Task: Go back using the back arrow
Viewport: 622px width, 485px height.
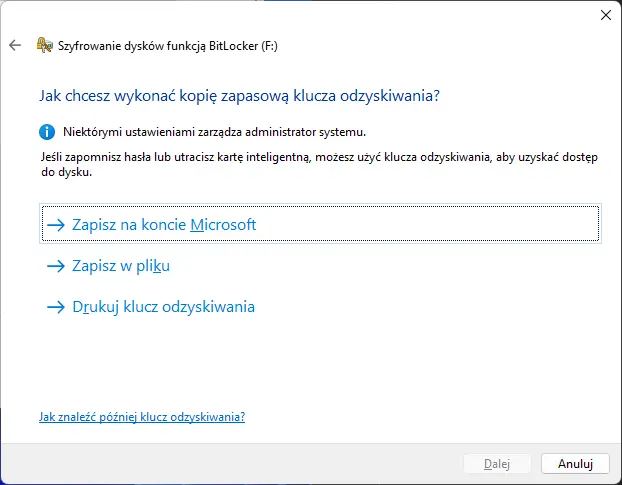Action: [15, 46]
